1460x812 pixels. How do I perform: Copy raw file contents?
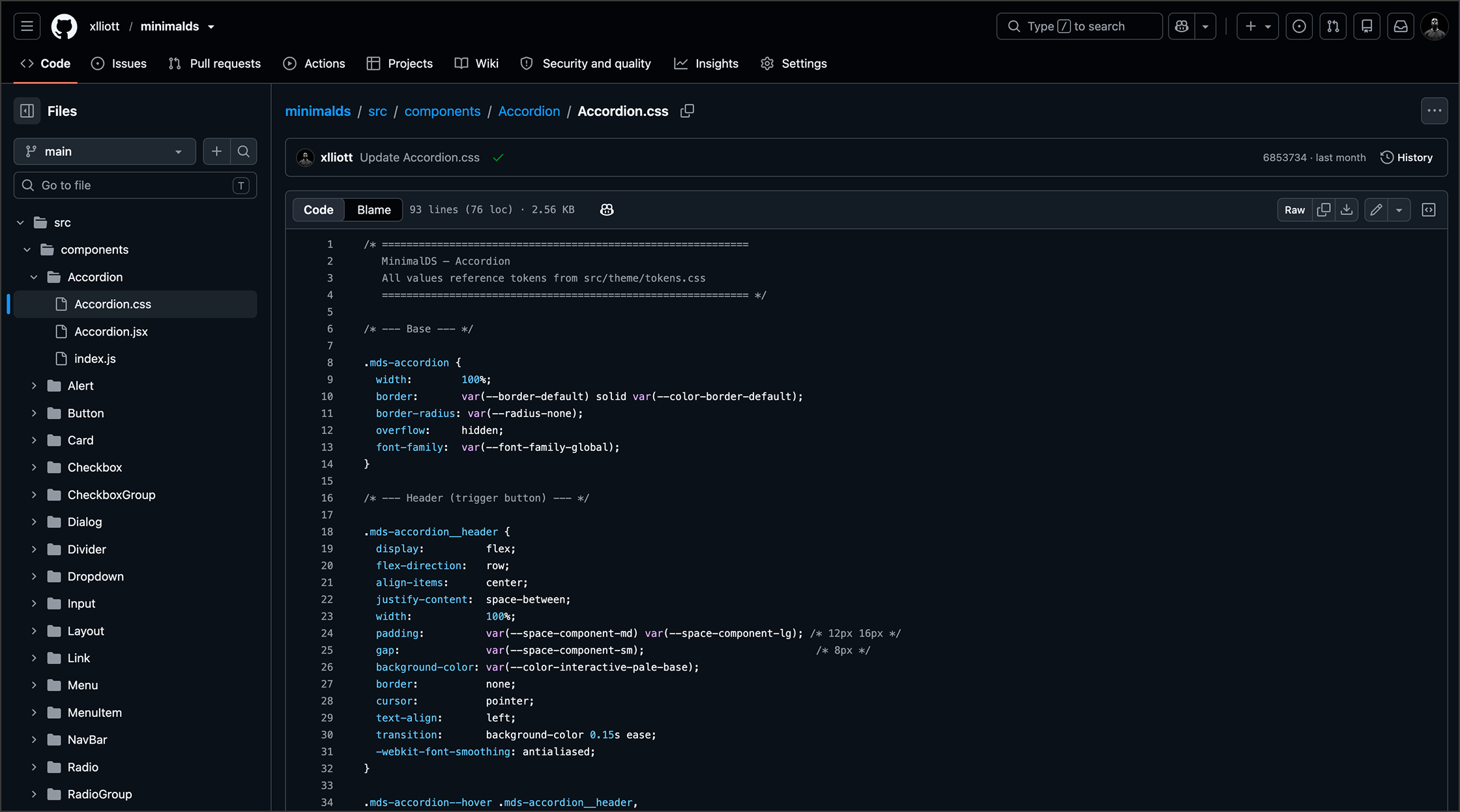click(x=1323, y=210)
